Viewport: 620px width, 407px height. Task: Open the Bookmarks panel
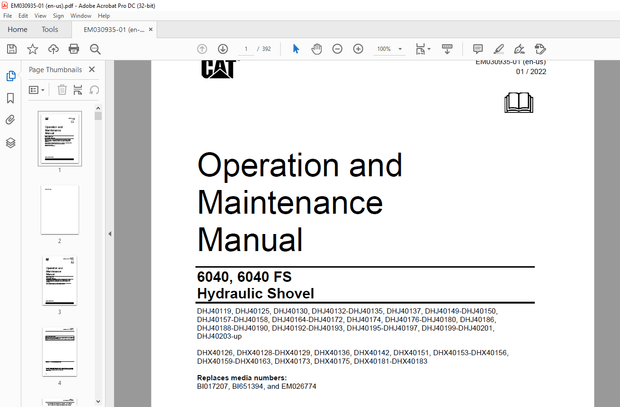[x=11, y=98]
